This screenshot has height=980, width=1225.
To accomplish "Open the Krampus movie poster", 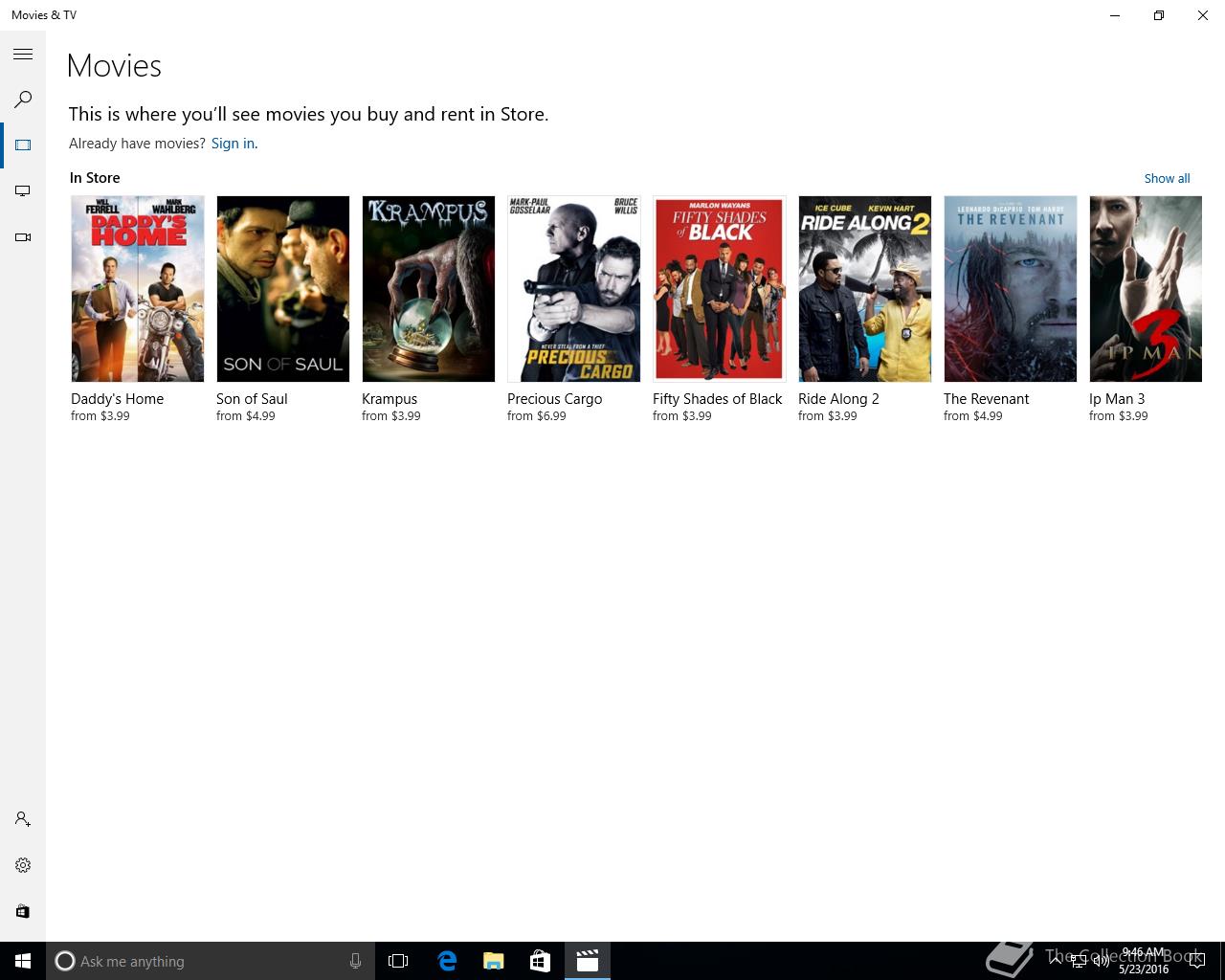I will click(x=429, y=289).
